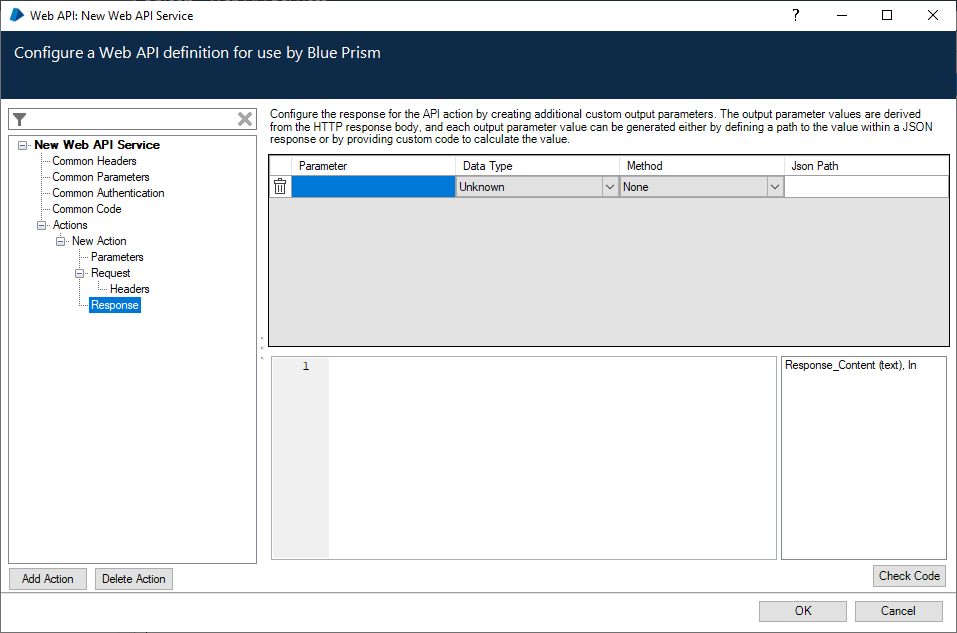Select the Response node
The image size is (957, 633).
[115, 305]
